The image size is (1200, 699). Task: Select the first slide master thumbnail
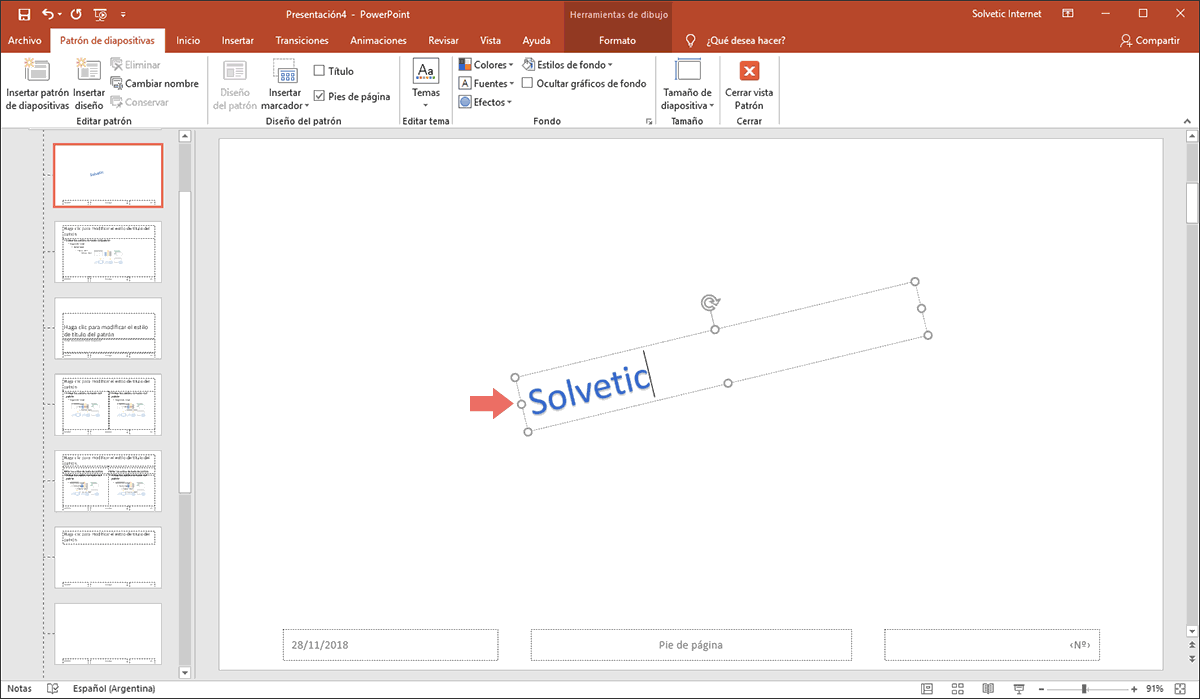[x=107, y=175]
